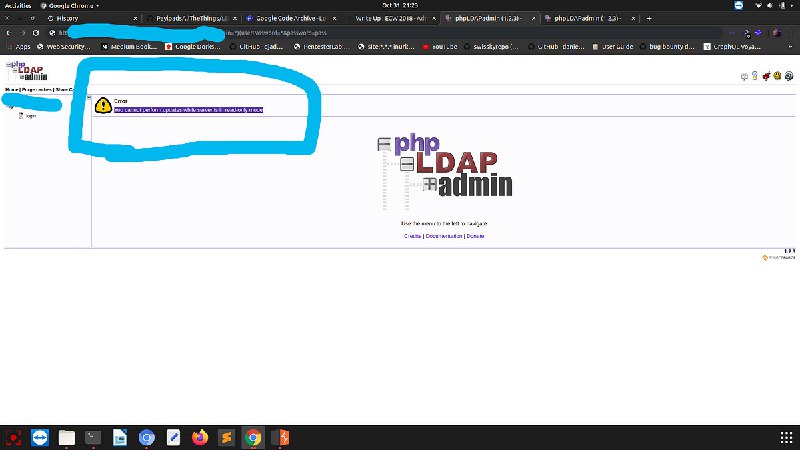The width and height of the screenshot is (800, 450).
Task: Launch TeamViewer from the dock
Action: click(x=40, y=437)
